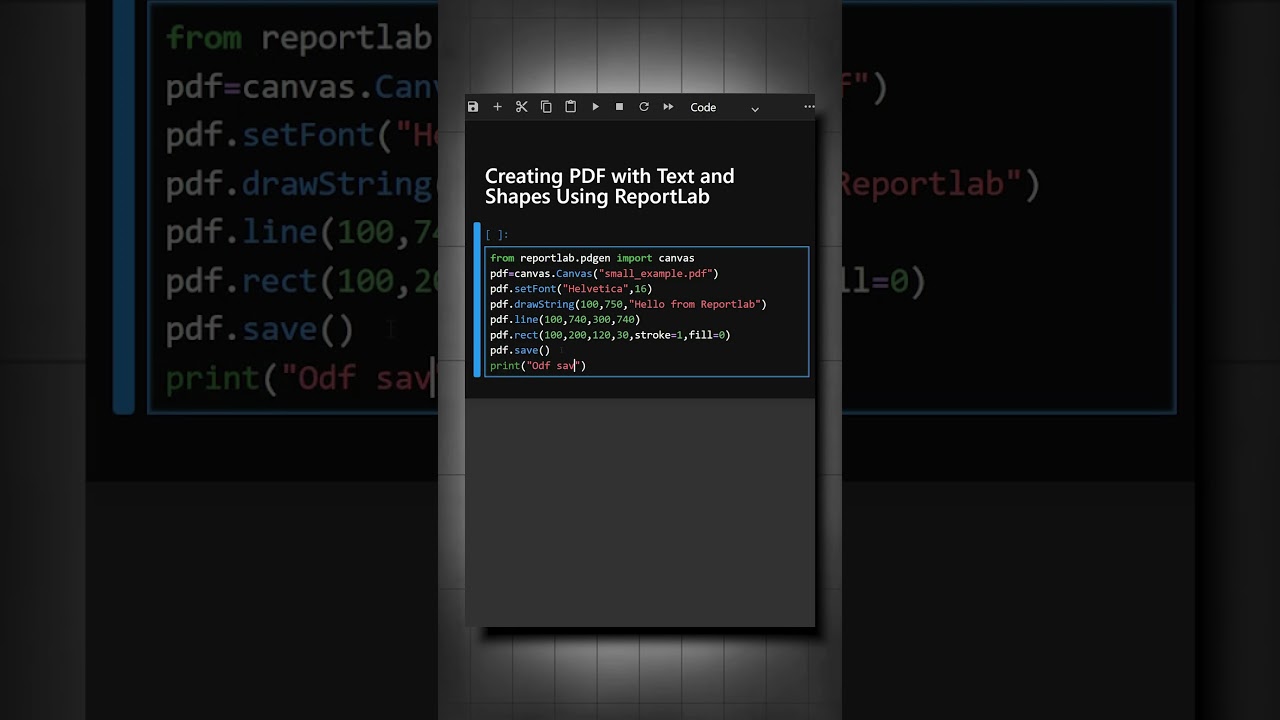Restart the kernel
The width and height of the screenshot is (1280, 720).
(644, 107)
